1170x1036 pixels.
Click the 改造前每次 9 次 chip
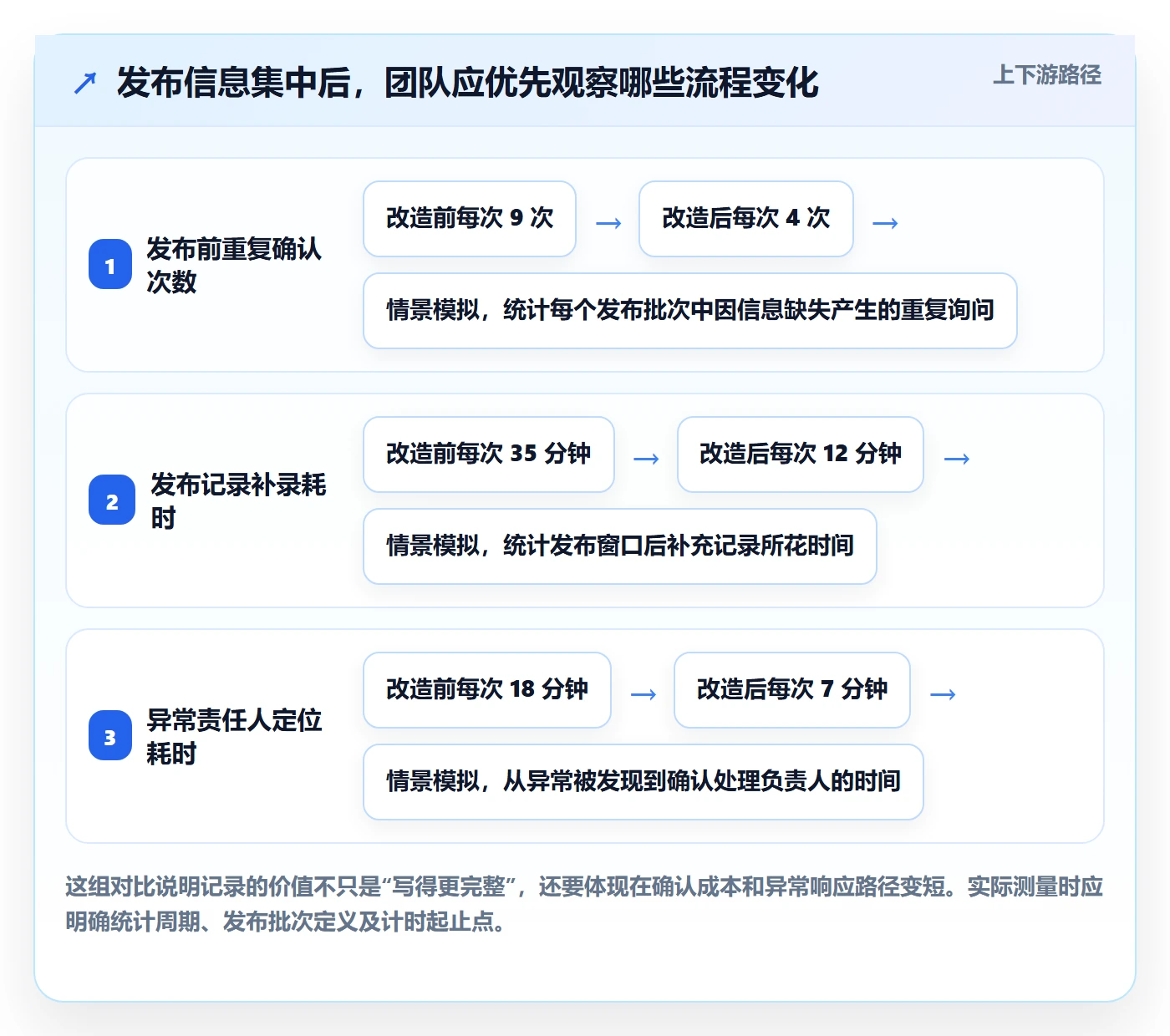(x=470, y=219)
